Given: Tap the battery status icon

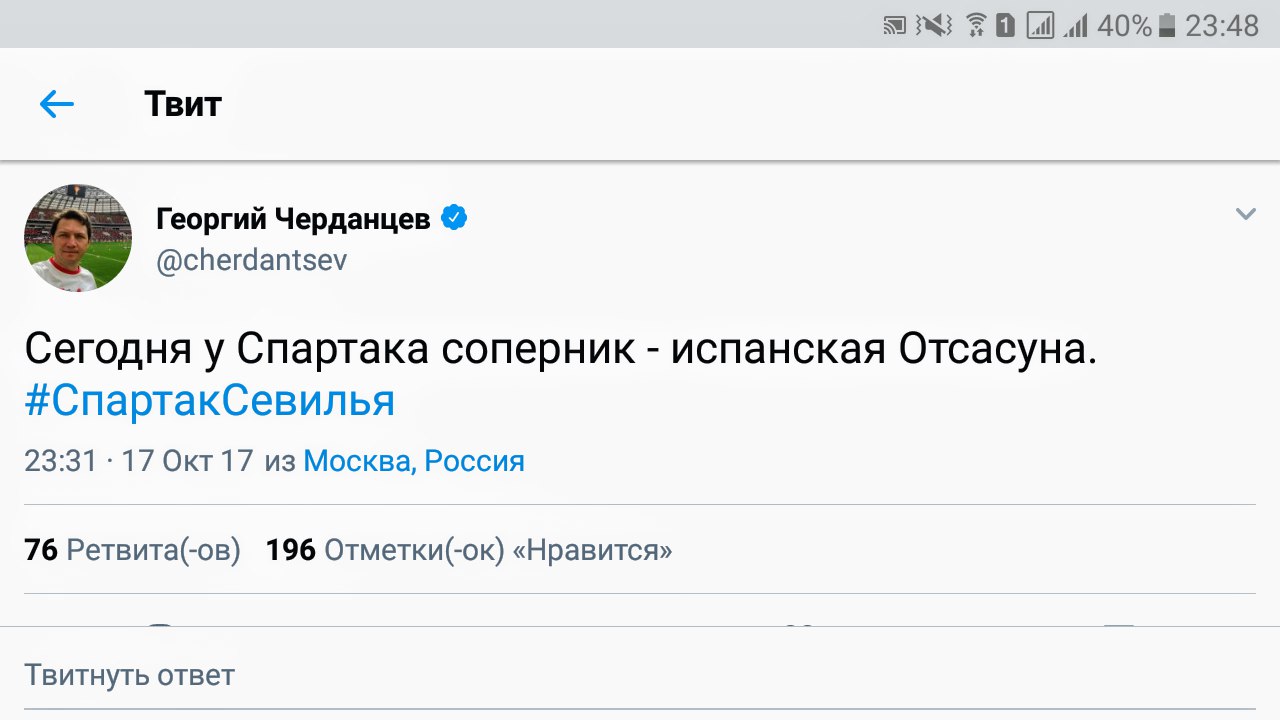Looking at the screenshot, I should [1166, 27].
